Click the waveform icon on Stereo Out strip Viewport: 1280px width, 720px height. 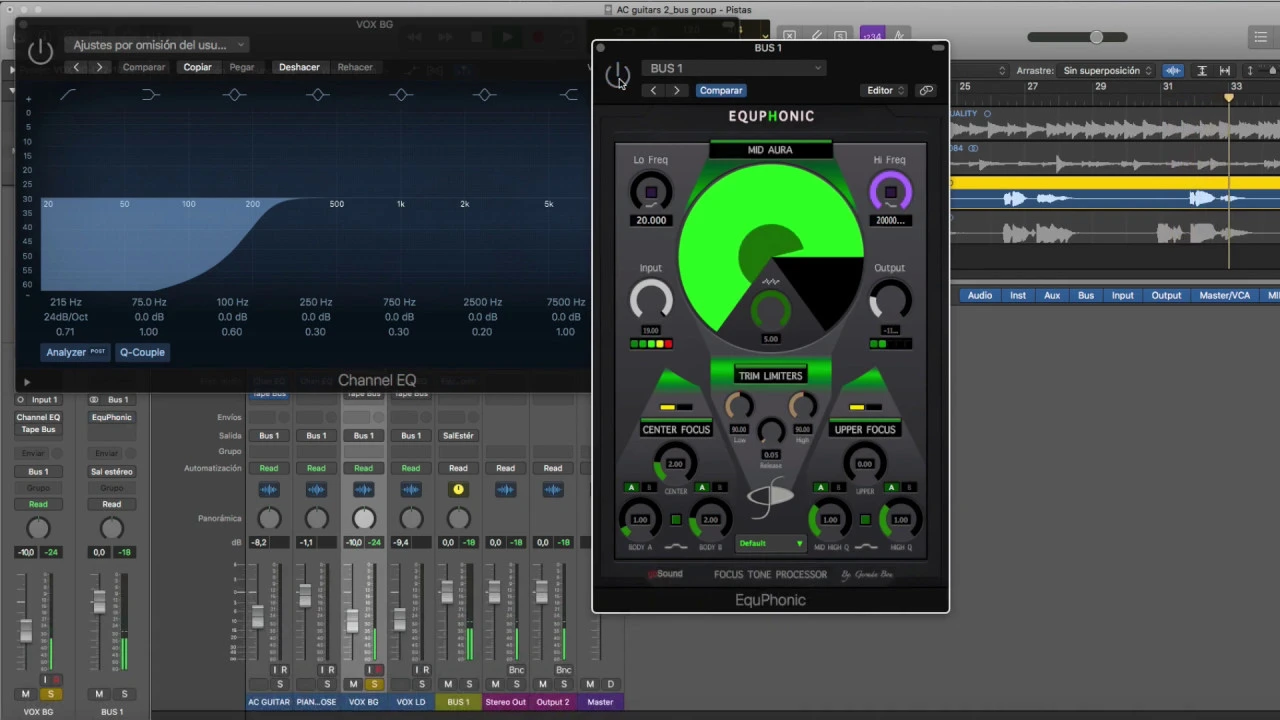tap(505, 489)
